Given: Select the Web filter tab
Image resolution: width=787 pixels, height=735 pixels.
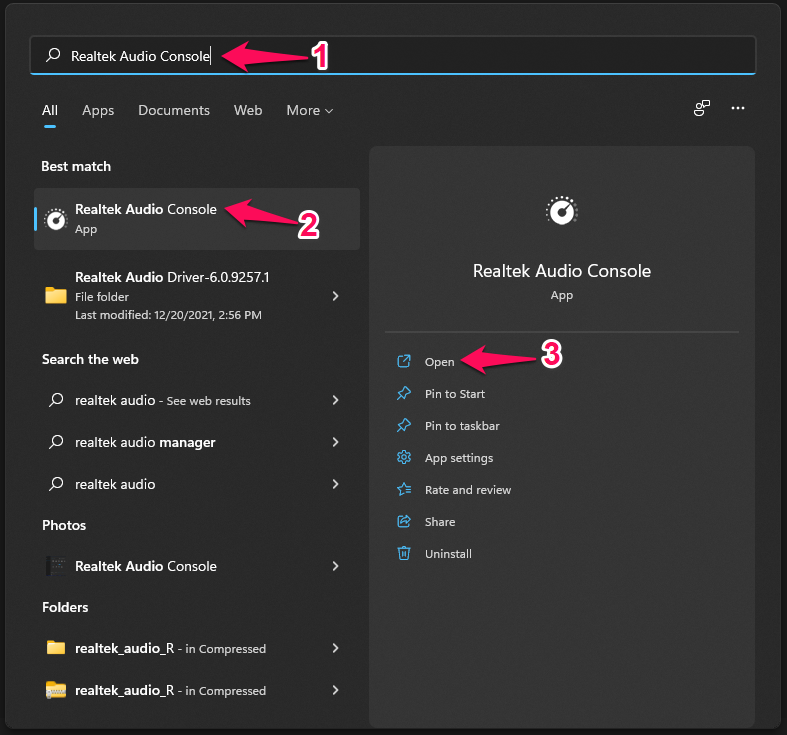Looking at the screenshot, I should (248, 111).
